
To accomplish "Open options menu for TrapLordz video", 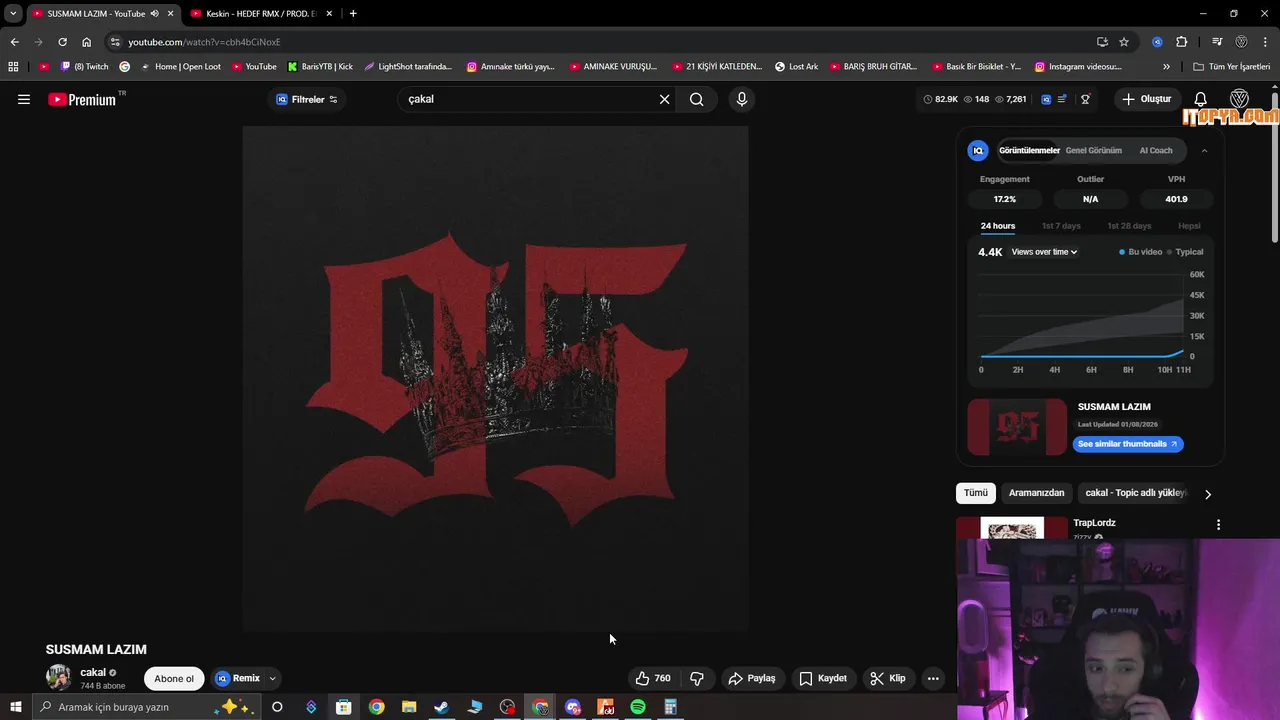I will pyautogui.click(x=1218, y=524).
